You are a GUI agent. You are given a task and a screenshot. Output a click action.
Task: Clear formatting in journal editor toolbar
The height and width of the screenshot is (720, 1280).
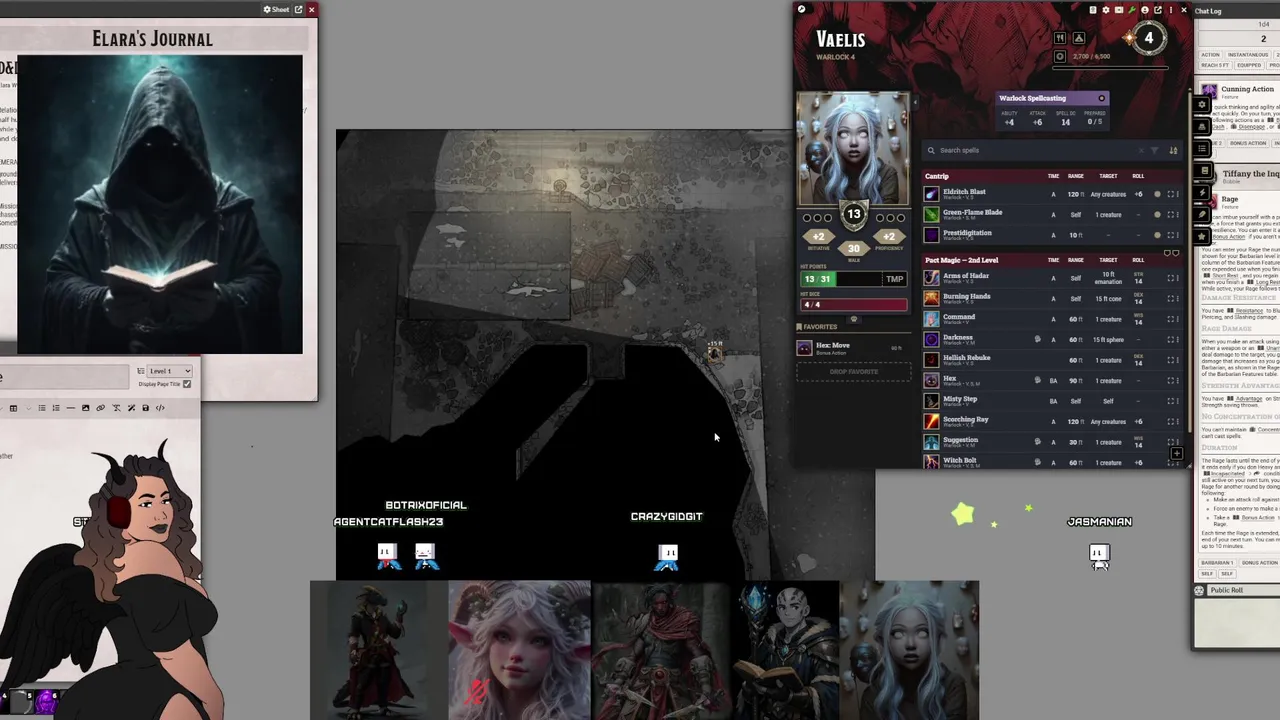click(116, 408)
